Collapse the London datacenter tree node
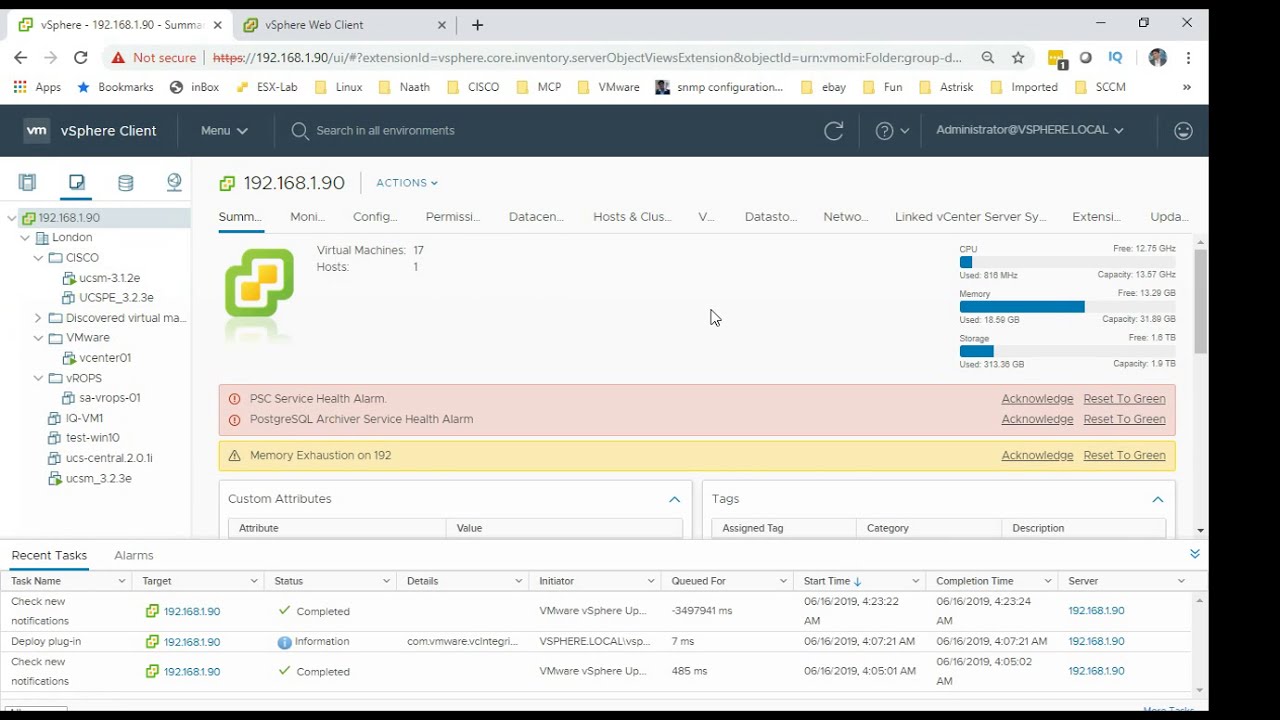Image resolution: width=1280 pixels, height=720 pixels. tap(25, 238)
